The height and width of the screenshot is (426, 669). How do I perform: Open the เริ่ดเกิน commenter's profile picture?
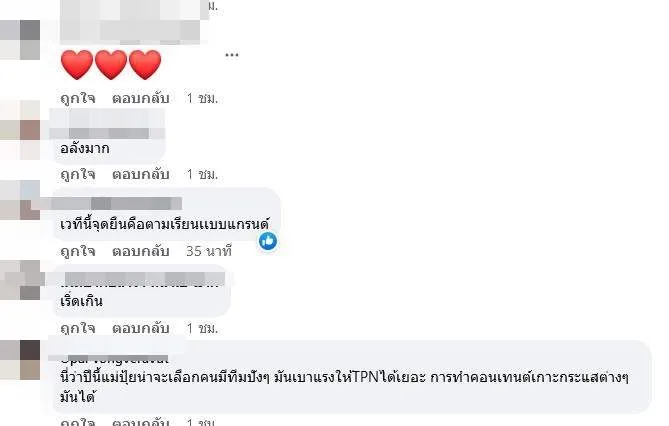[20, 280]
